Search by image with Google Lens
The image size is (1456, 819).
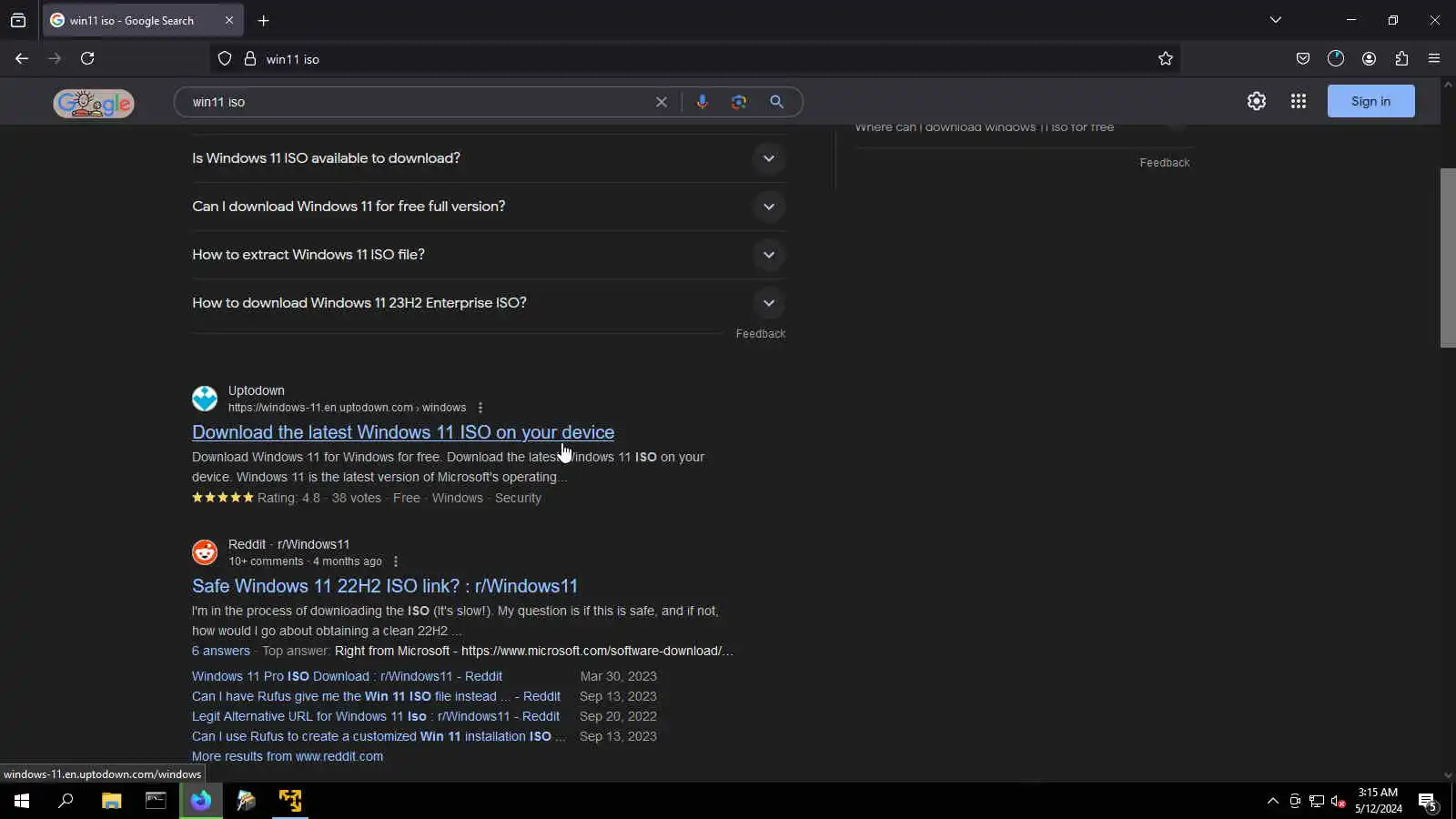tap(739, 102)
